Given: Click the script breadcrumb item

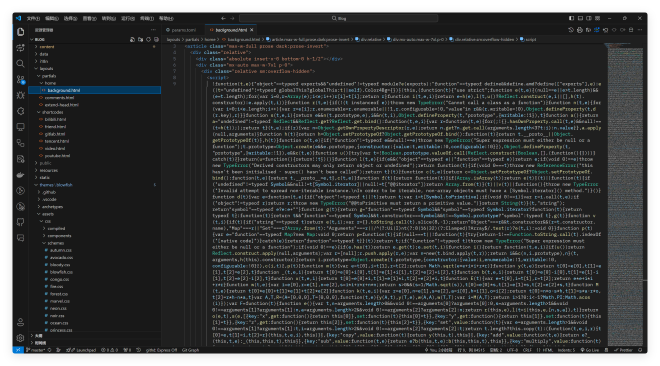Looking at the screenshot, I should tap(529, 40).
